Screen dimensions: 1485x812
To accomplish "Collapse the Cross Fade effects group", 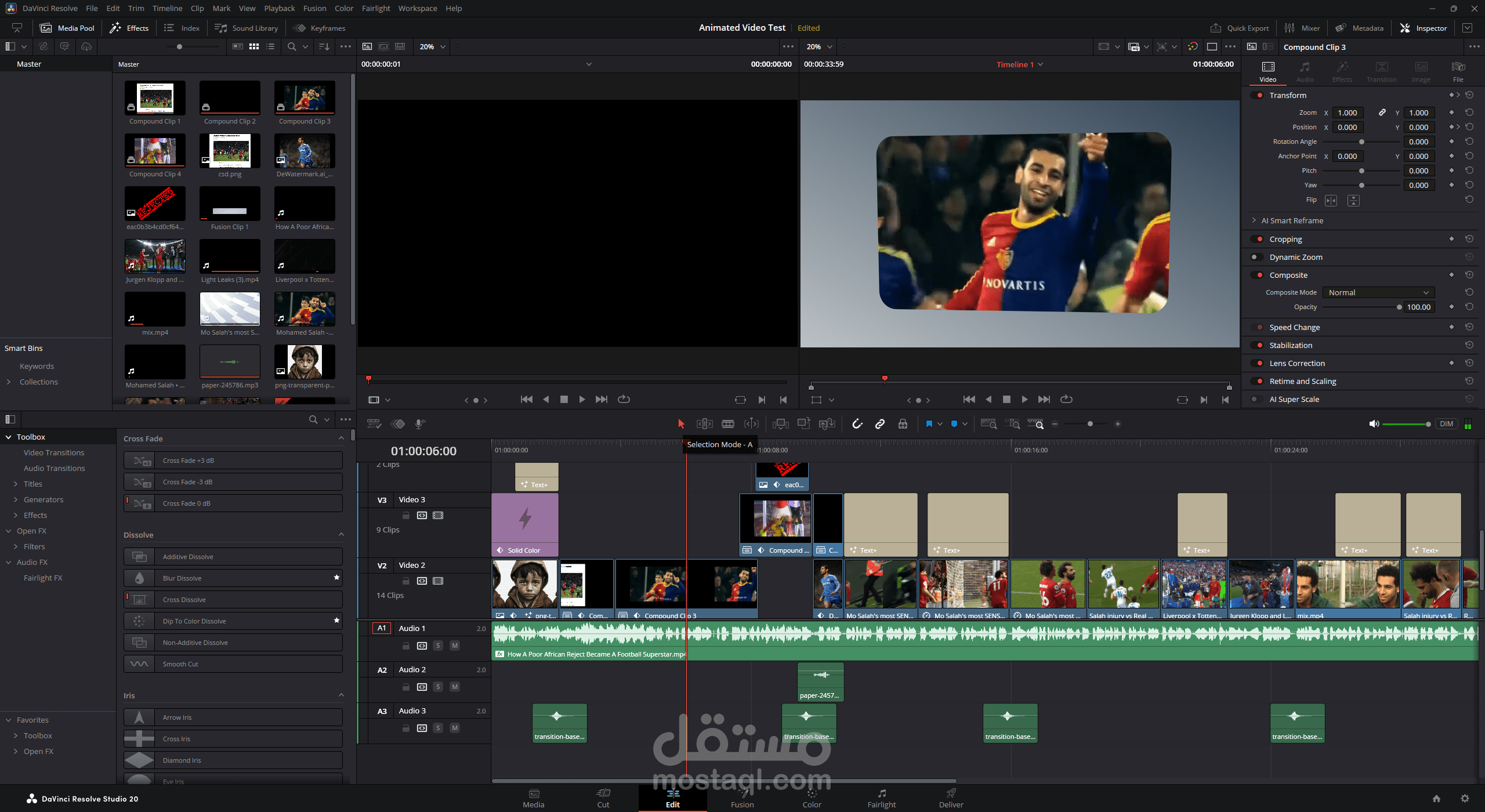I will tap(341, 438).
